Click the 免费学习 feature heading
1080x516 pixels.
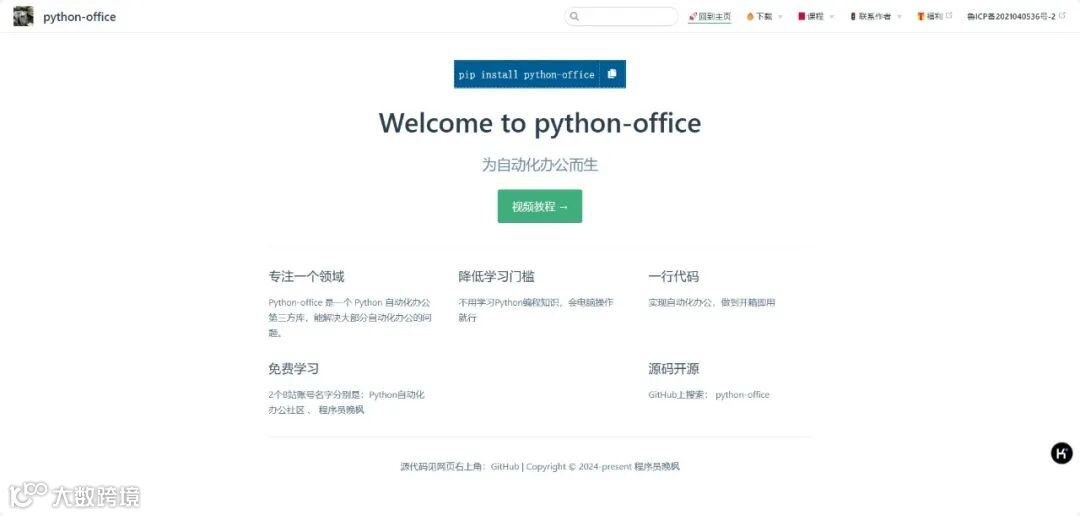click(294, 369)
